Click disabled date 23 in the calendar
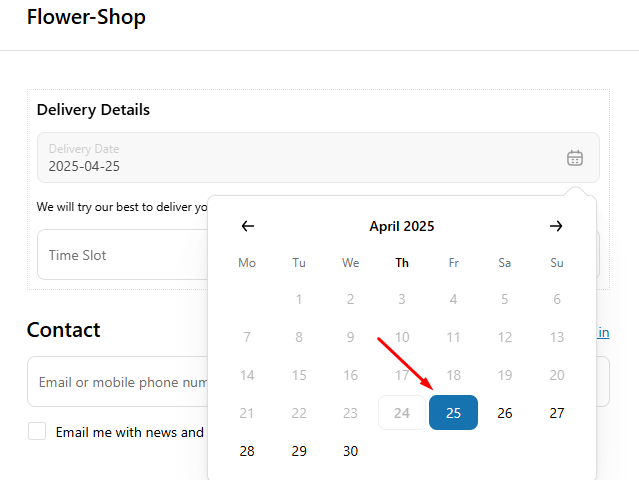Image resolution: width=639 pixels, height=480 pixels. tap(350, 413)
